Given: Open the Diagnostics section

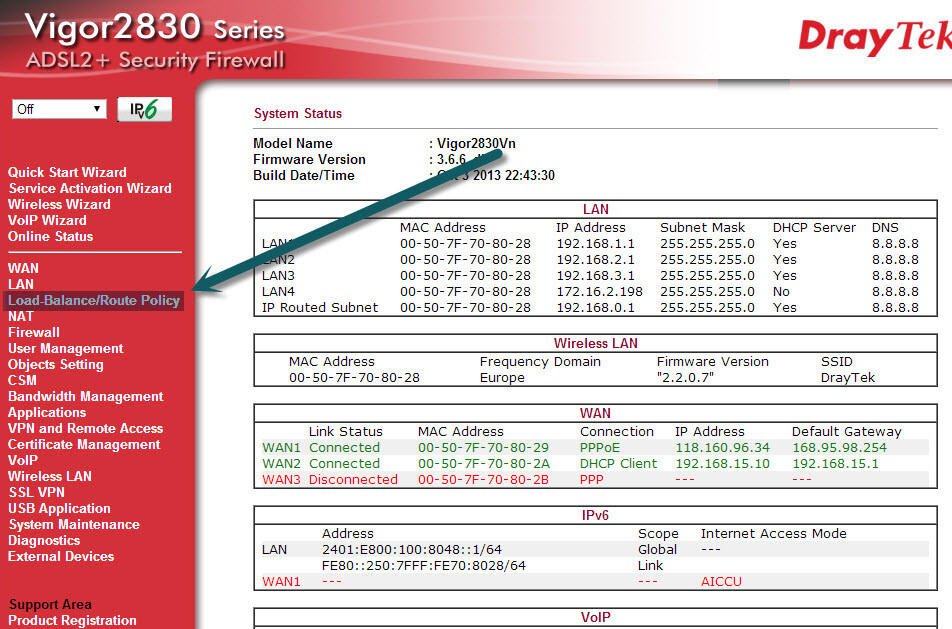Looking at the screenshot, I should [x=43, y=540].
